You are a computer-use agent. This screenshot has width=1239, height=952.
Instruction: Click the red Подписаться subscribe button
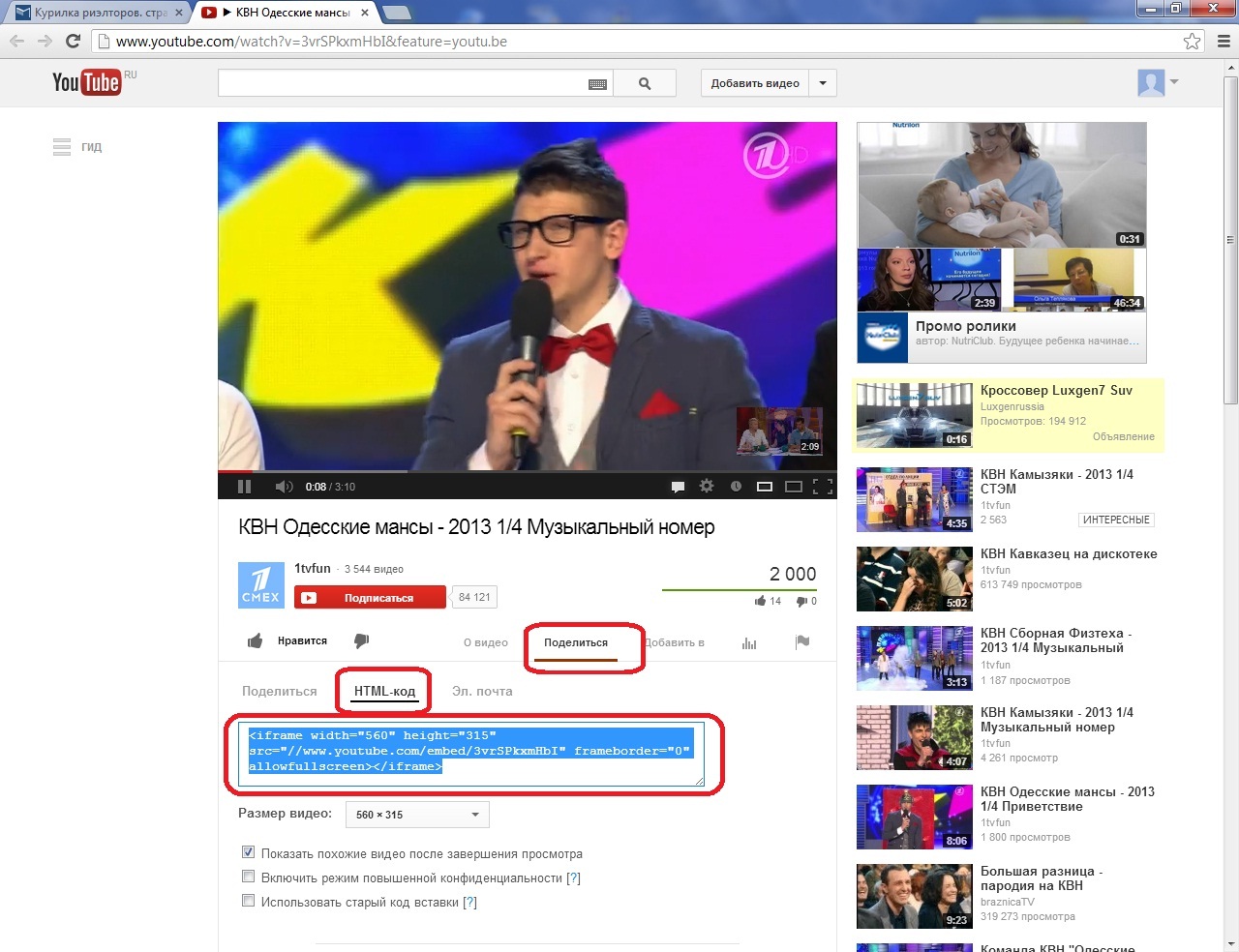click(371, 598)
